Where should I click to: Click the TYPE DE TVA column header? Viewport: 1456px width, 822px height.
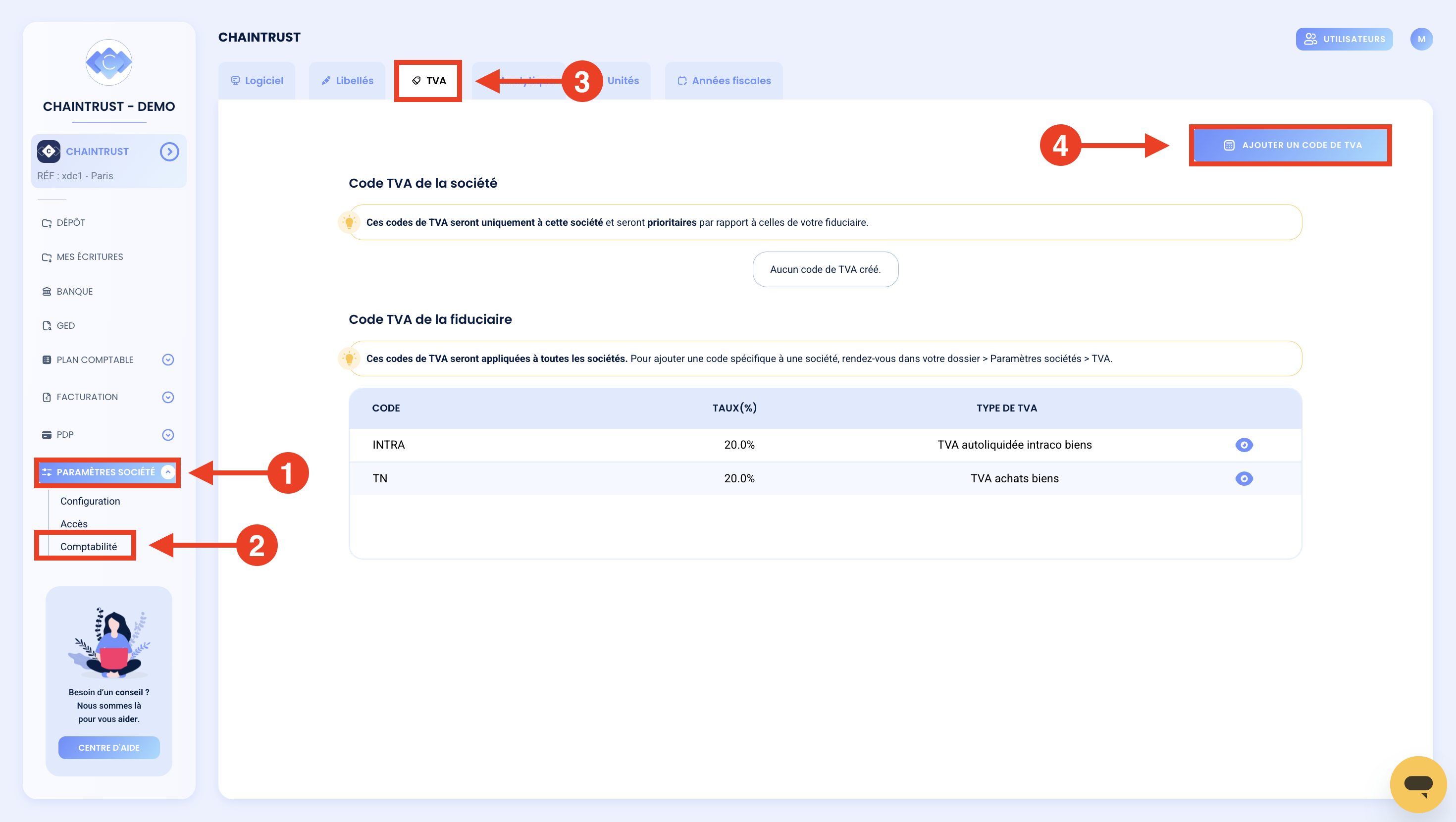[1007, 408]
